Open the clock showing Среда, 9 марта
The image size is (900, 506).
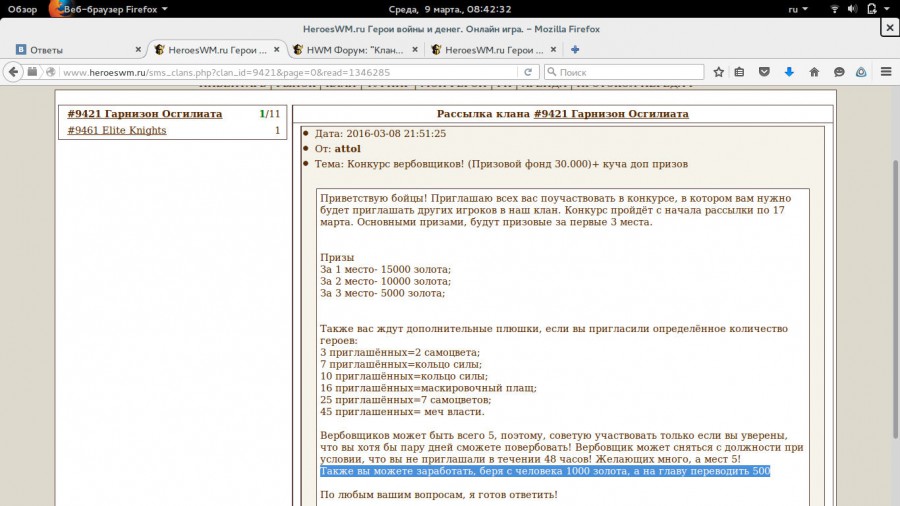coord(449,9)
